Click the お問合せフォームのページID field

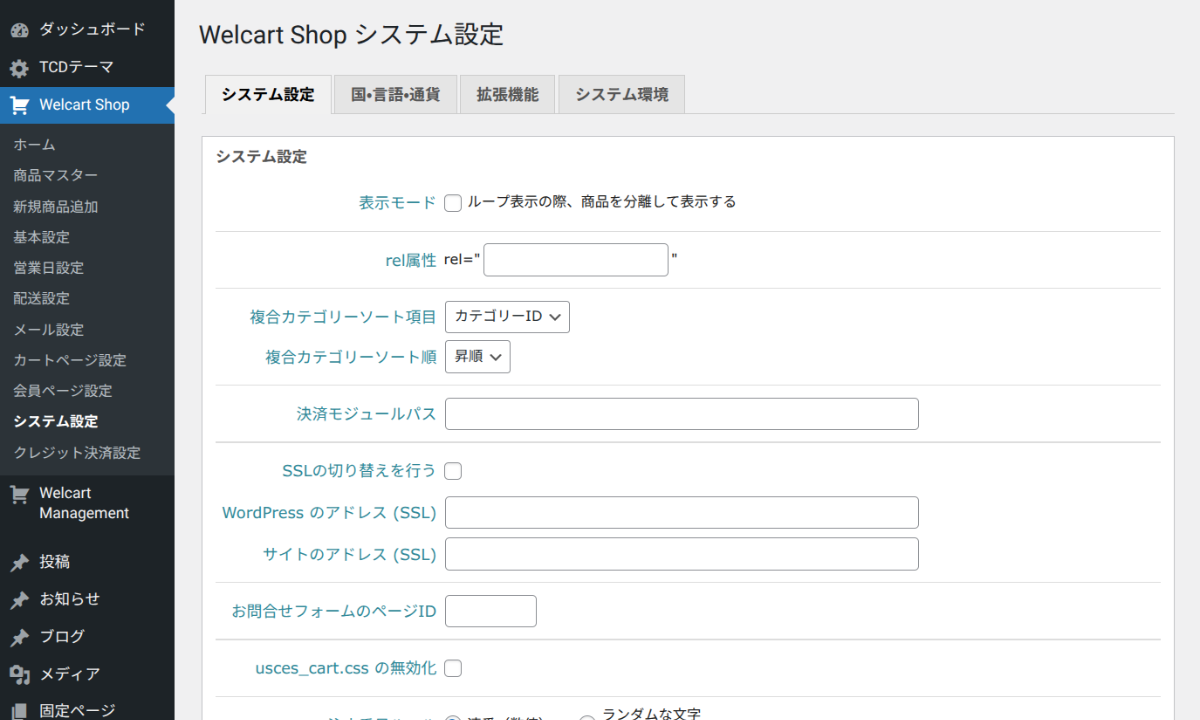[490, 611]
